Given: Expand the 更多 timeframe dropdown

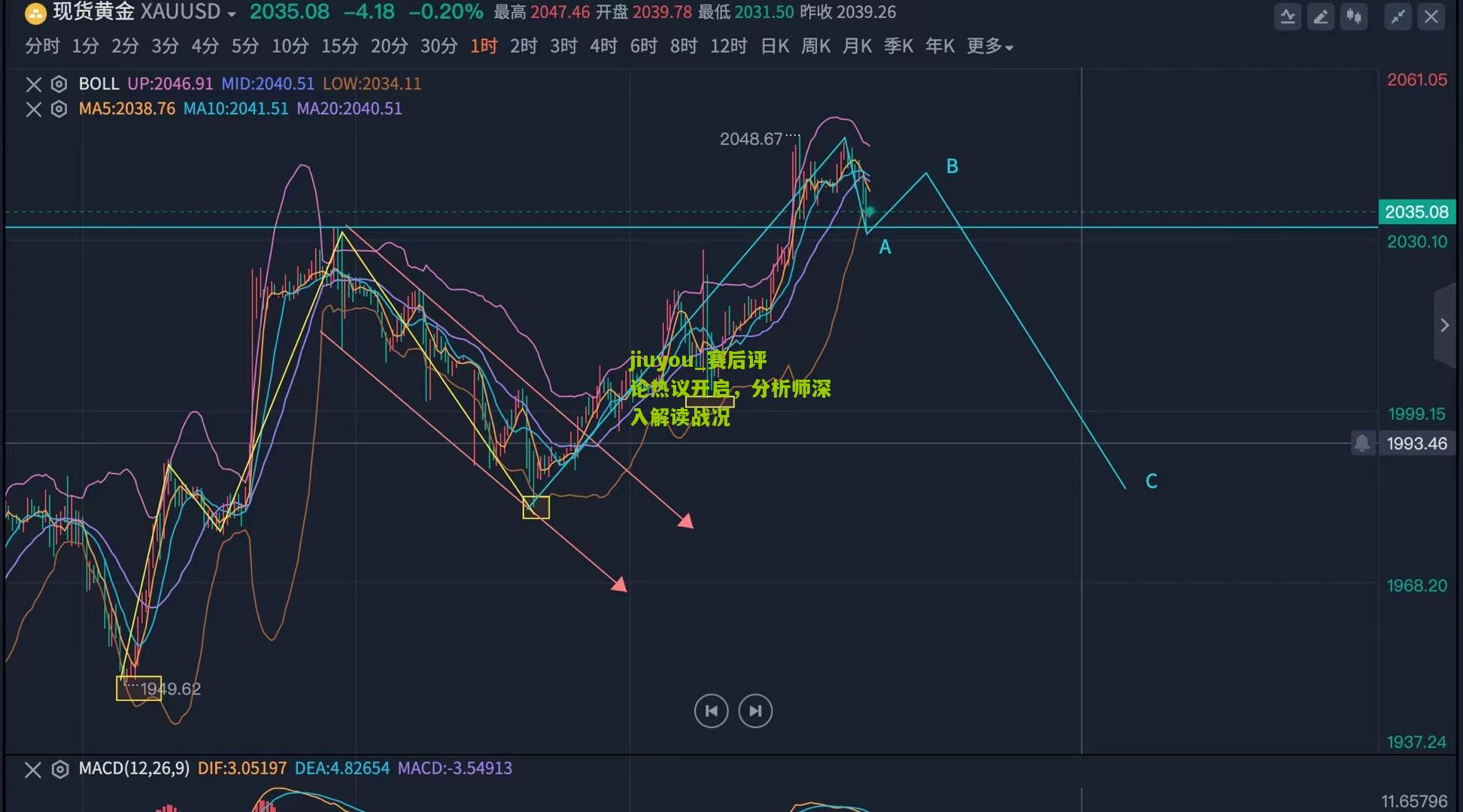Looking at the screenshot, I should [x=990, y=47].
